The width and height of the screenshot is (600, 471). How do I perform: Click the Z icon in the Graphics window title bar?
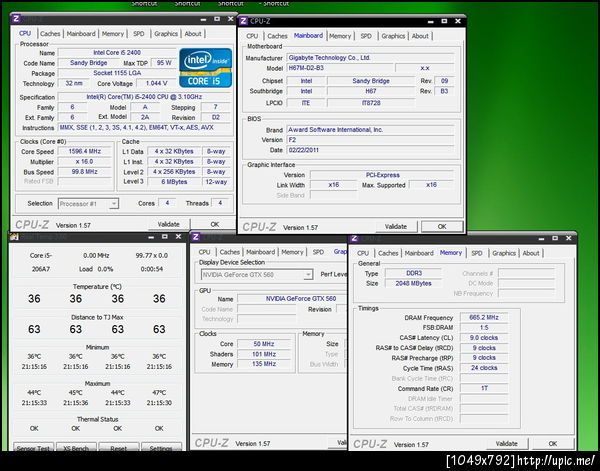[x=196, y=237]
